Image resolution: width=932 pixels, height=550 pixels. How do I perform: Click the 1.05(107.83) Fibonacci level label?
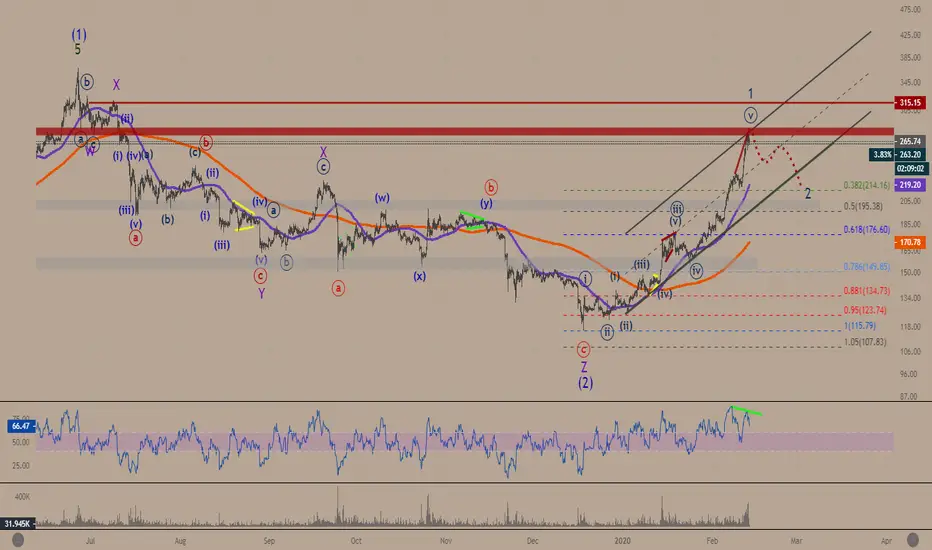[x=865, y=342]
